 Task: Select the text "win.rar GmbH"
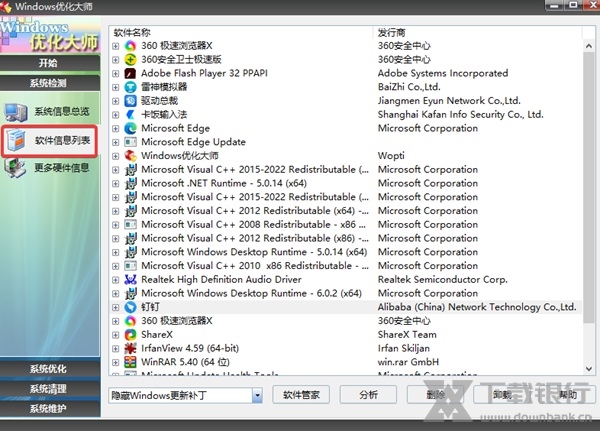pos(408,362)
